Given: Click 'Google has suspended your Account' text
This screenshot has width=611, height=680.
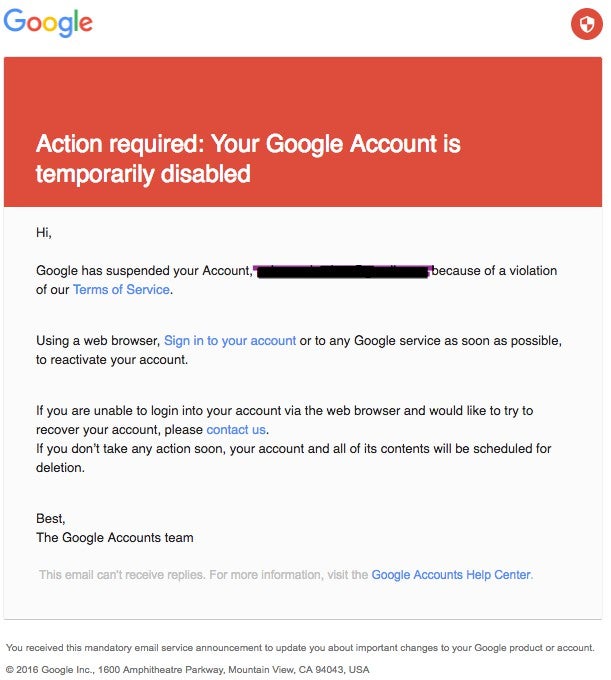Looking at the screenshot, I should 144,271.
